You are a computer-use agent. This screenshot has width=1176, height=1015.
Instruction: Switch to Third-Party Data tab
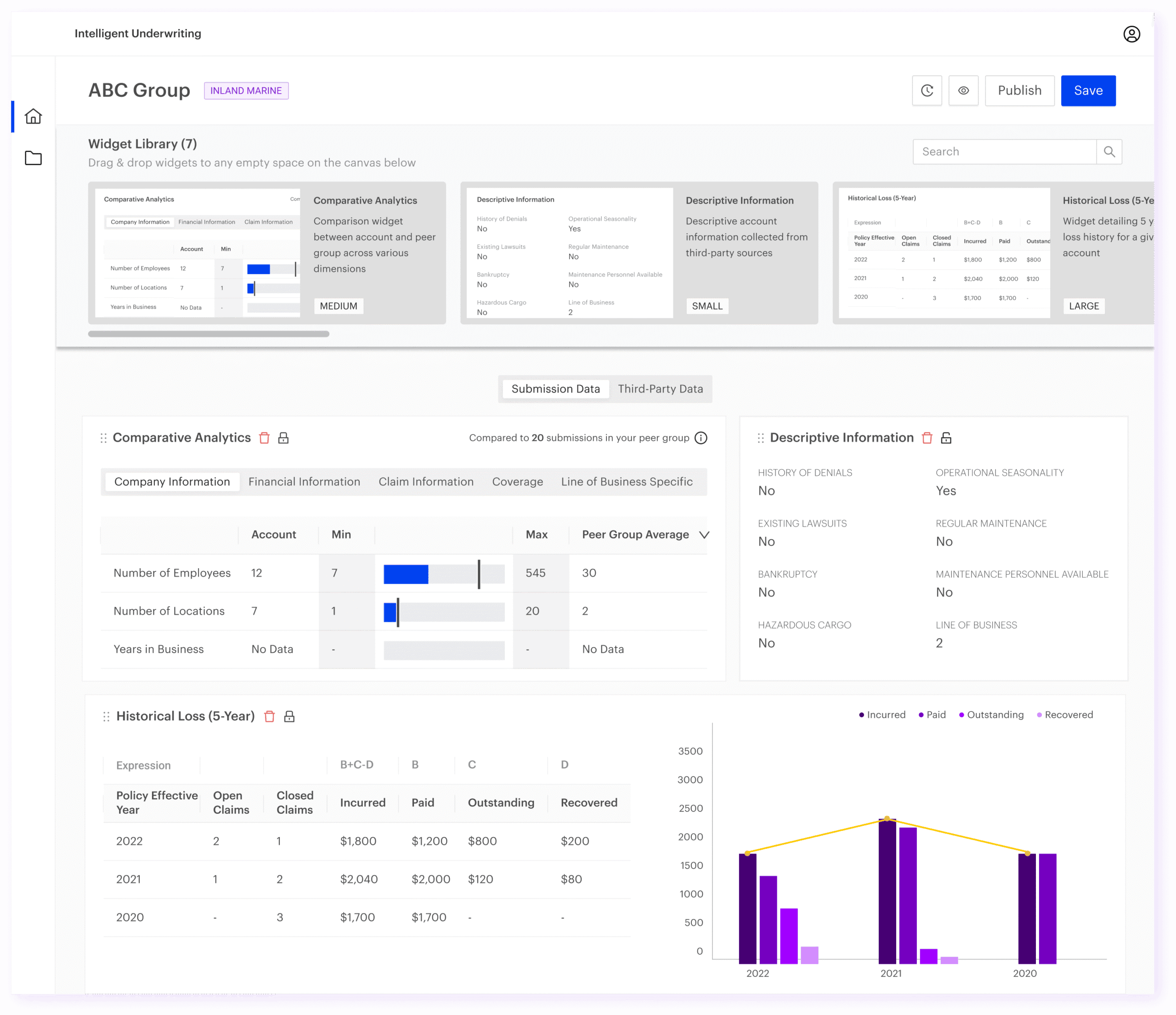[660, 389]
